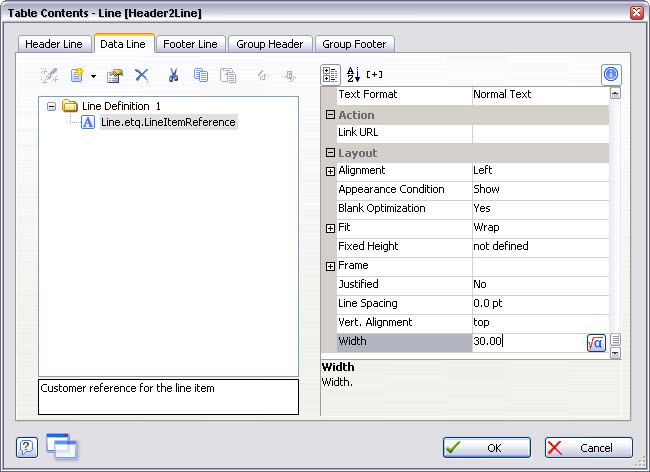
Task: Select the Data Line tab
Action: (123, 44)
